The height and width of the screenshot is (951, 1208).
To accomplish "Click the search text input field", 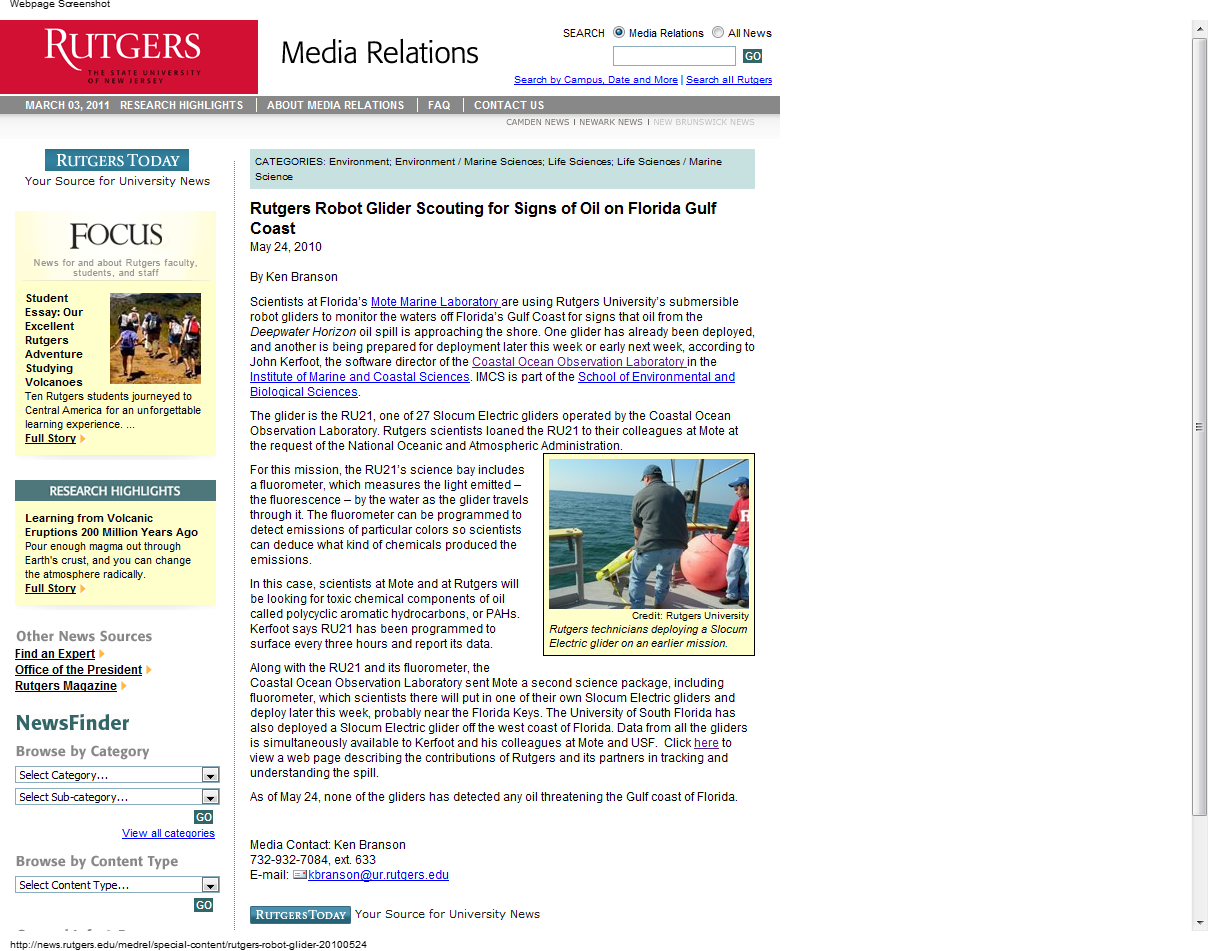I will tap(674, 56).
